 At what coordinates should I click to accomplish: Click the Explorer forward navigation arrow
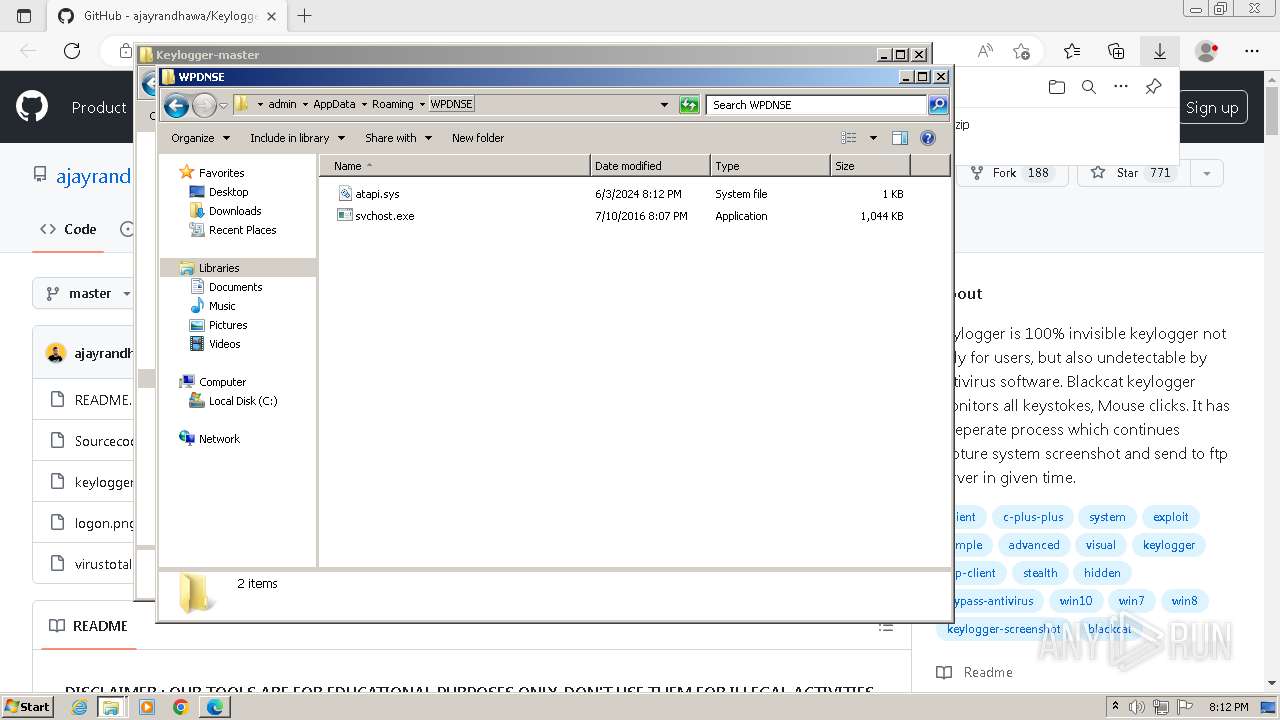coord(204,105)
